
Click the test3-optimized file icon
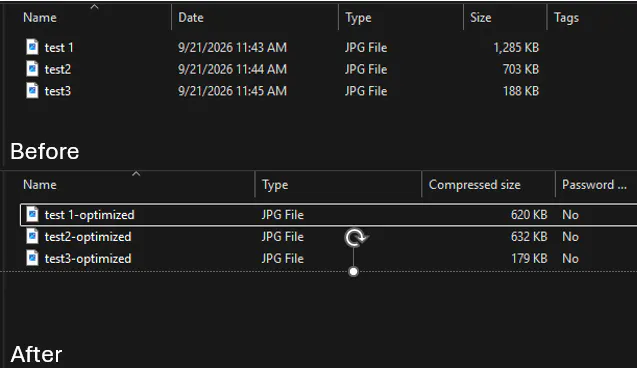click(32, 258)
